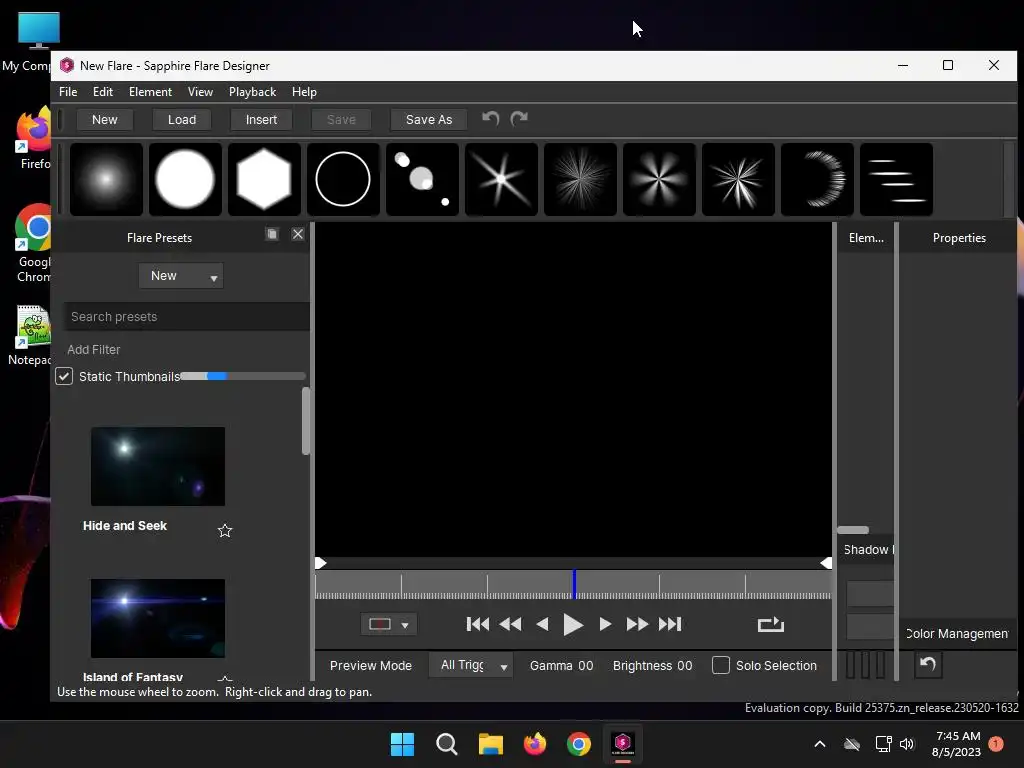This screenshot has height=768, width=1024.
Task: Add the solid disc element
Action: [185, 179]
